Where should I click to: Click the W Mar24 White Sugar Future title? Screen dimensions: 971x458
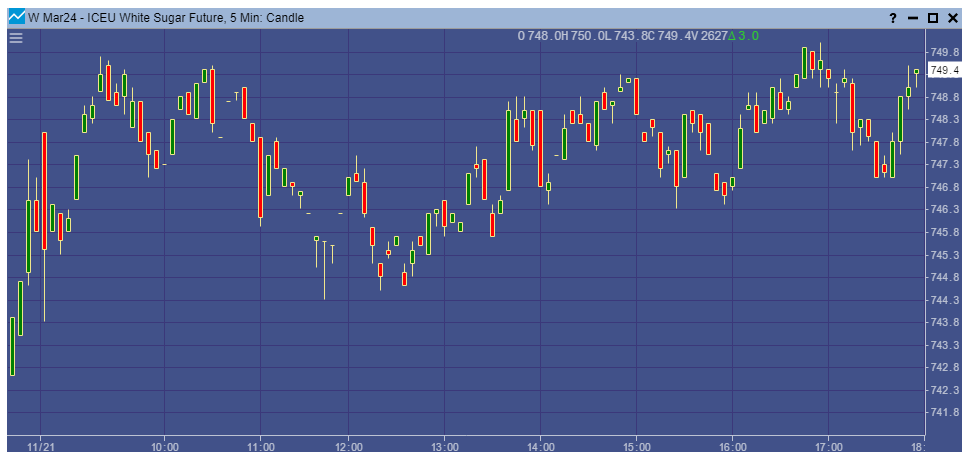[x=166, y=18]
